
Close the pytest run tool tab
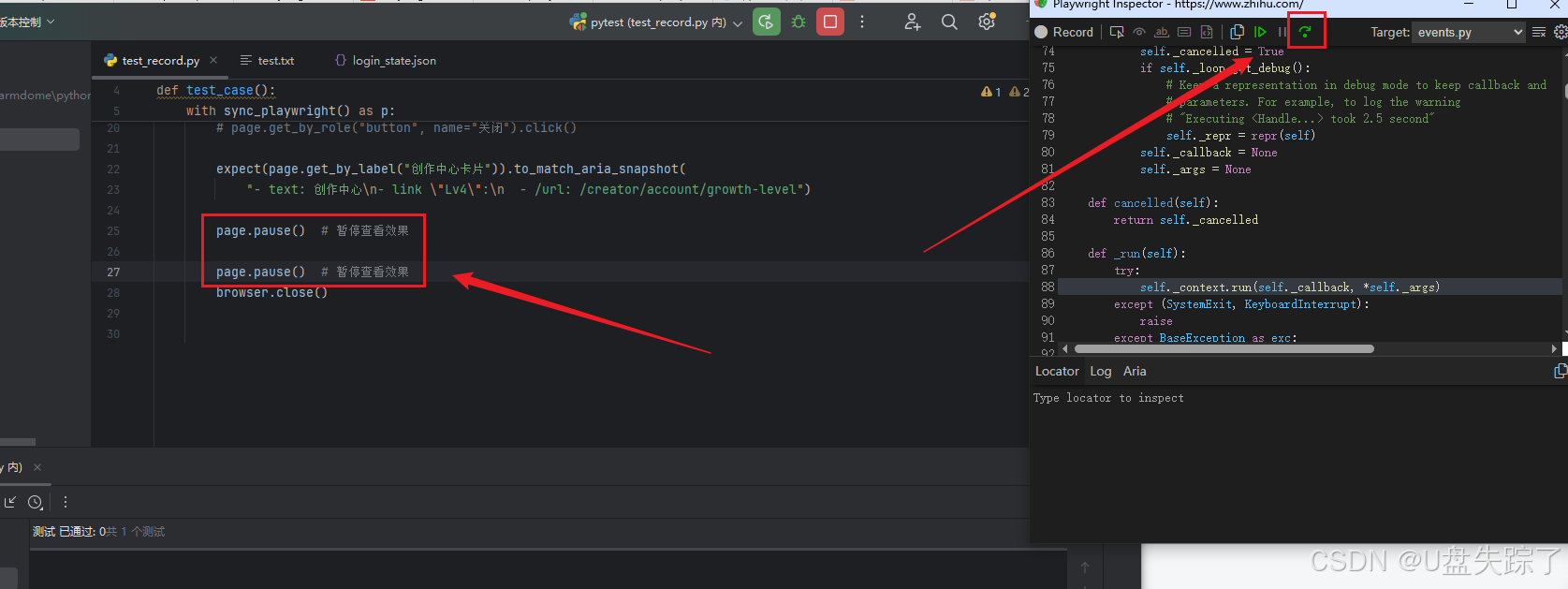[37, 467]
